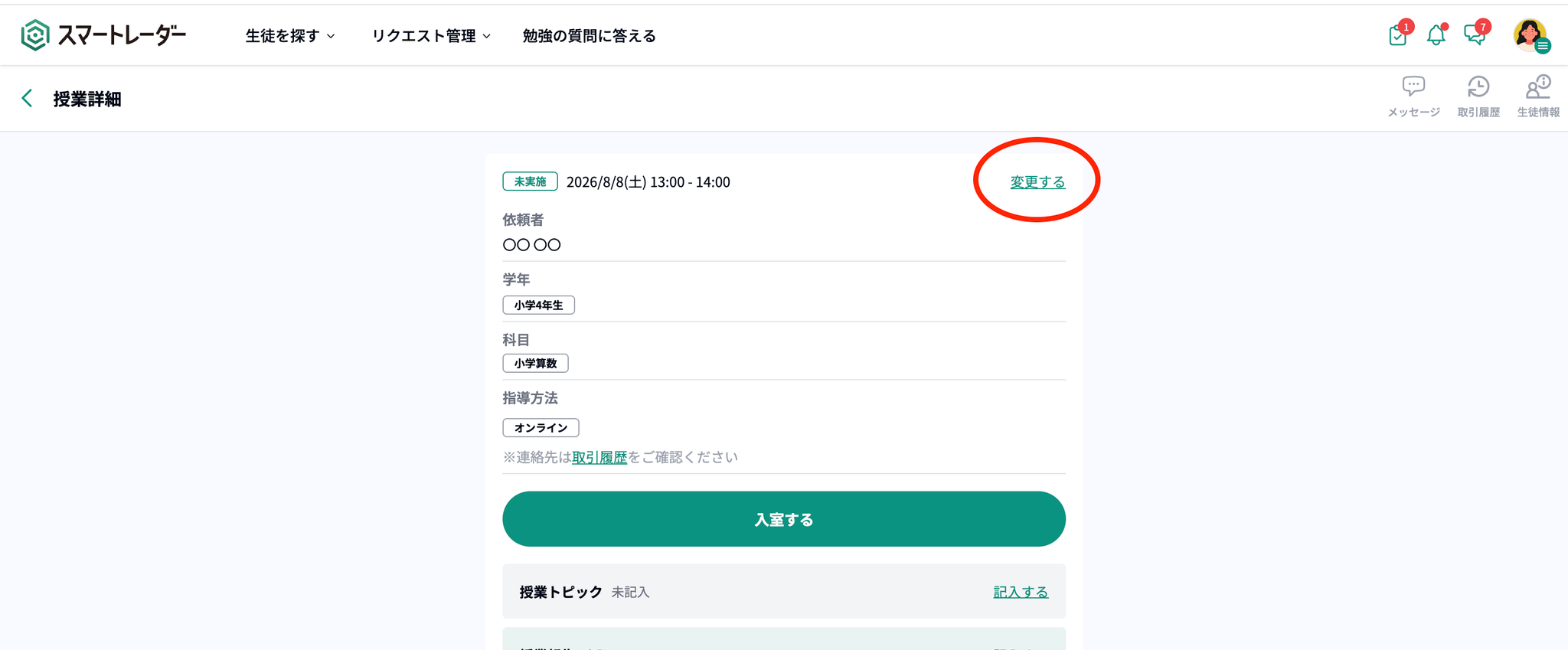Screen dimensions: 1568x650
Task: Click the 取引履歴 link in the contact note
Action: (599, 457)
